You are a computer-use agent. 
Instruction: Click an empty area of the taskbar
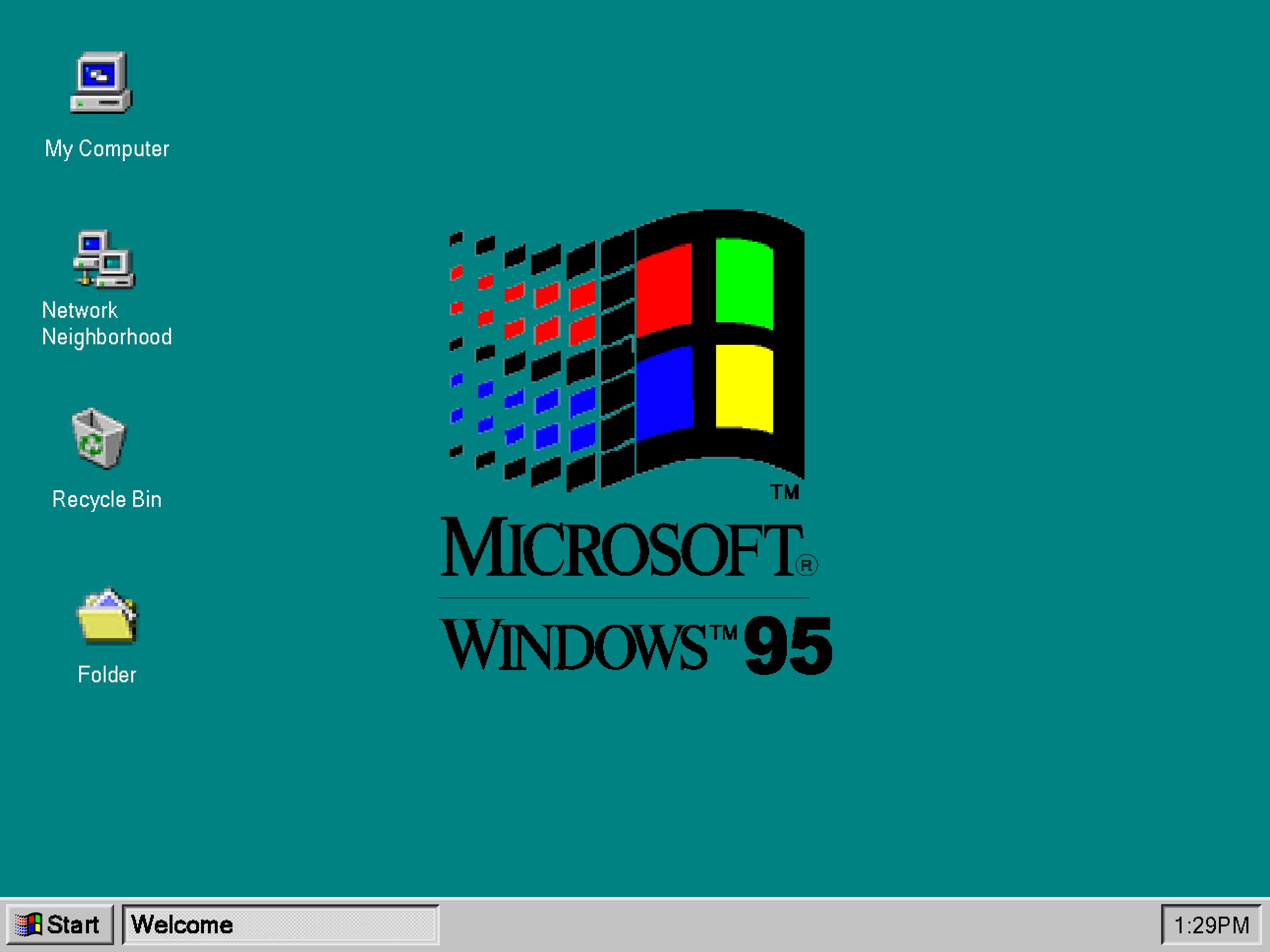click(x=804, y=924)
